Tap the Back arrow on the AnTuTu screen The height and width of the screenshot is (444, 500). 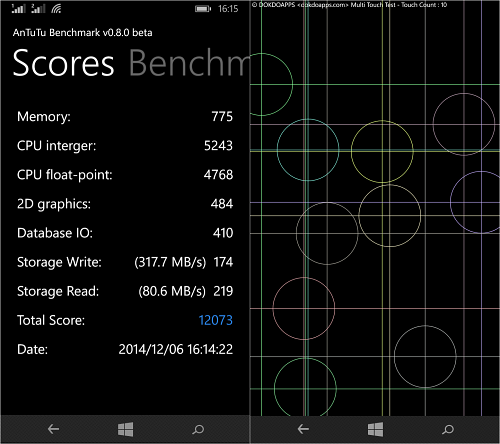click(x=53, y=429)
